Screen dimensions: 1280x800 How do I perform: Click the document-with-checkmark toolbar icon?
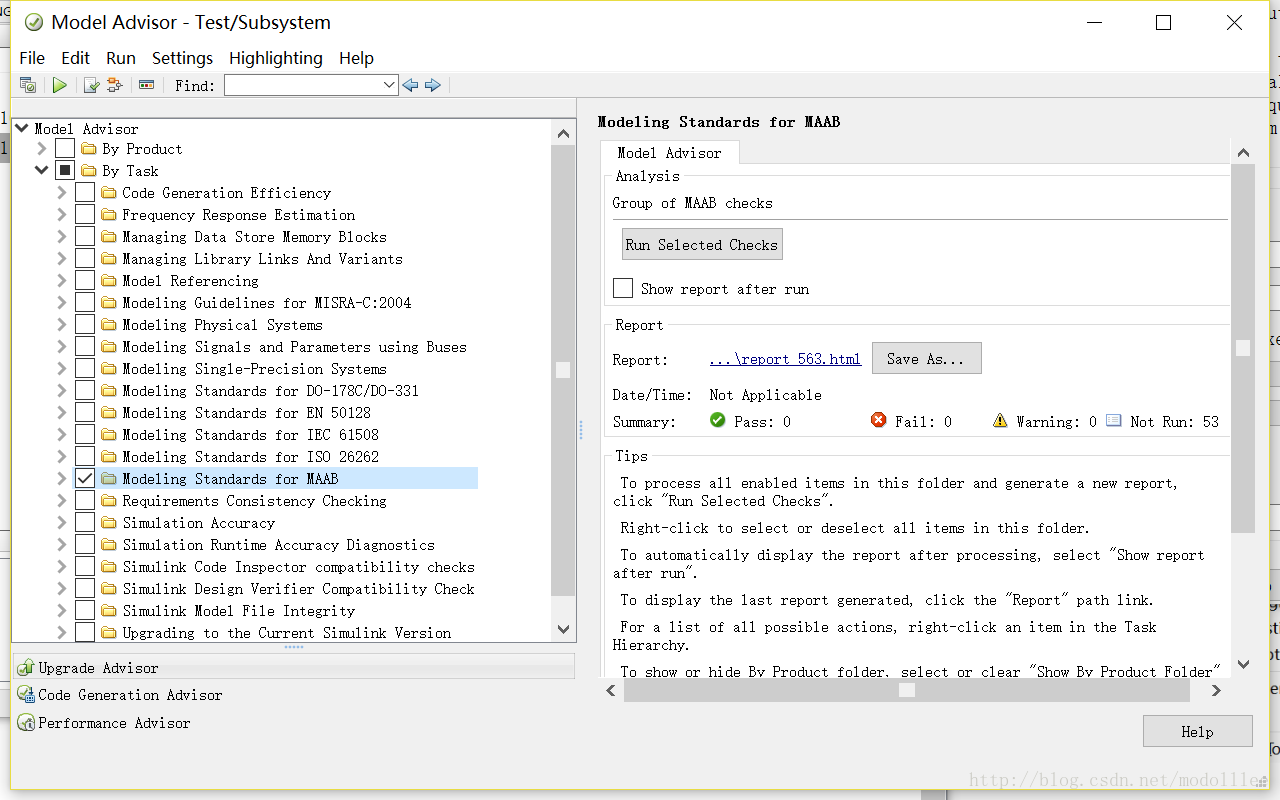pos(91,86)
